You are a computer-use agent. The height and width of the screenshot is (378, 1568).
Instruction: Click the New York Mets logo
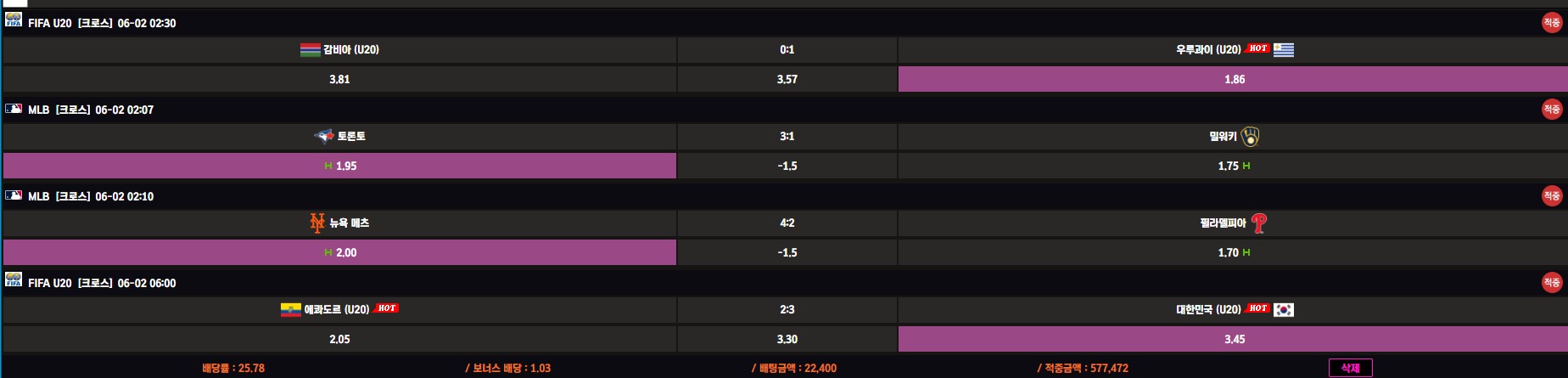tap(317, 223)
